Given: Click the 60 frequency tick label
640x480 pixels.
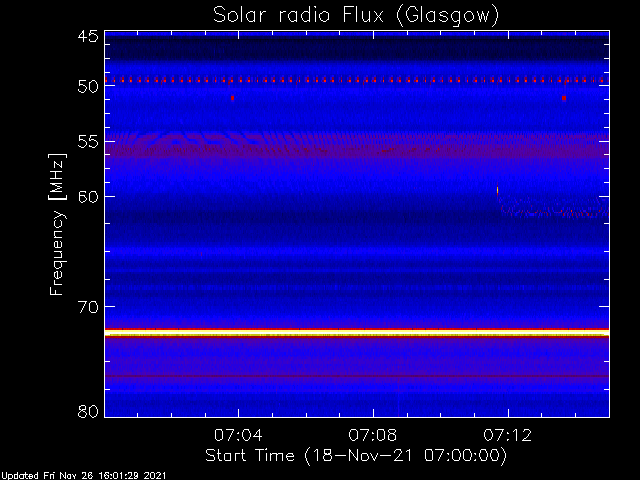Looking at the screenshot, I should click(88, 197).
